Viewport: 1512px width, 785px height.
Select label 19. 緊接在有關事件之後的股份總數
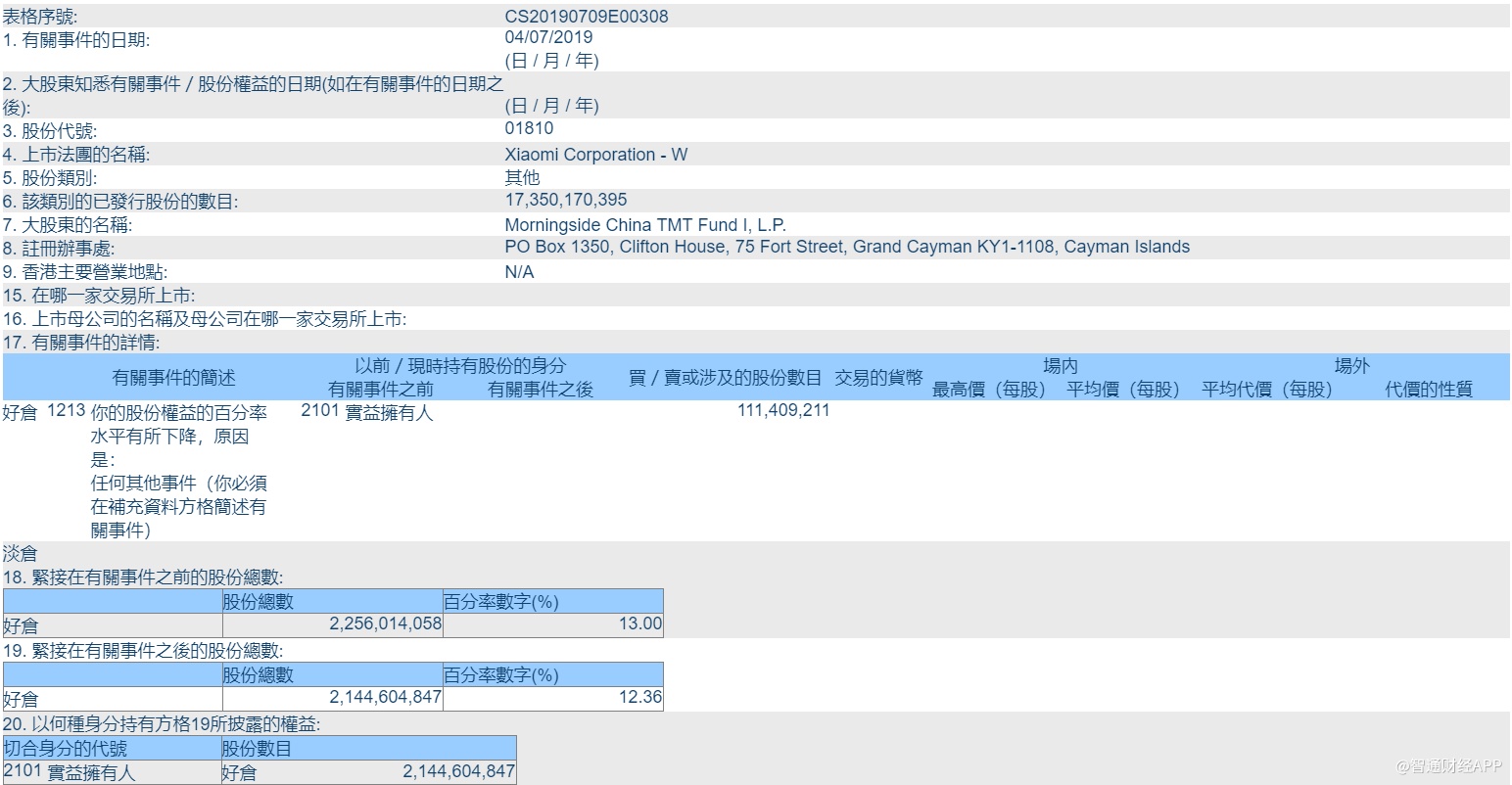[143, 651]
